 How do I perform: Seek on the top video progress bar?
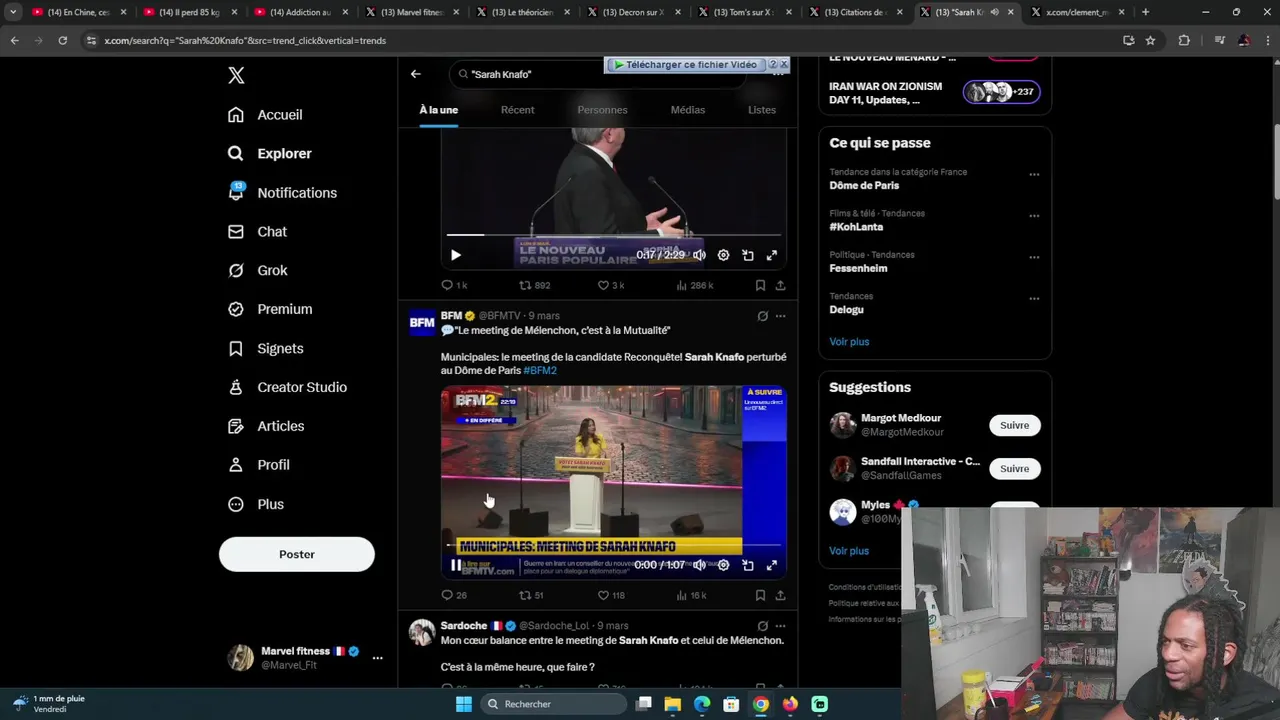point(614,236)
